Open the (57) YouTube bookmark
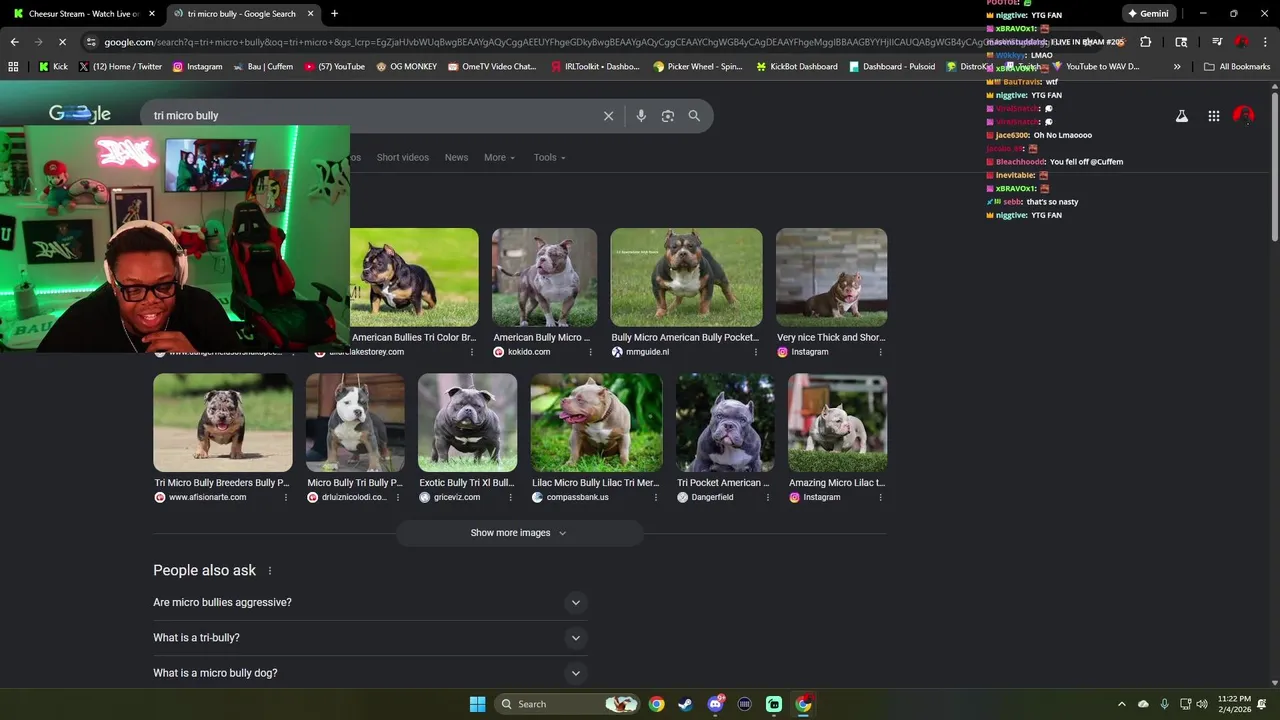 [x=334, y=67]
